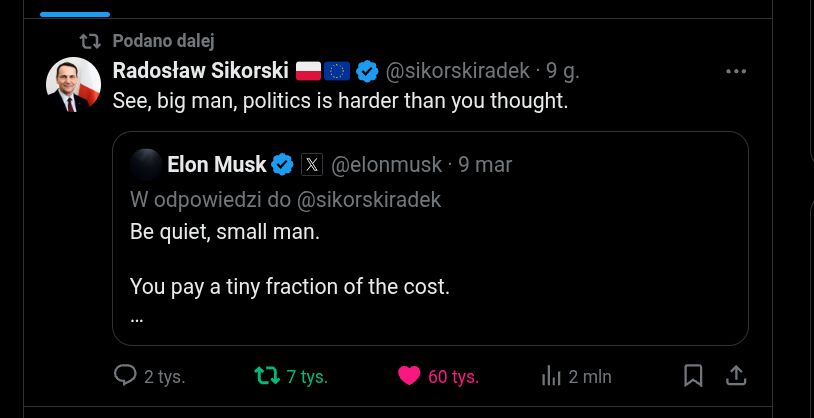Click the reply comment icon
814x418 pixels.
pyautogui.click(x=125, y=375)
